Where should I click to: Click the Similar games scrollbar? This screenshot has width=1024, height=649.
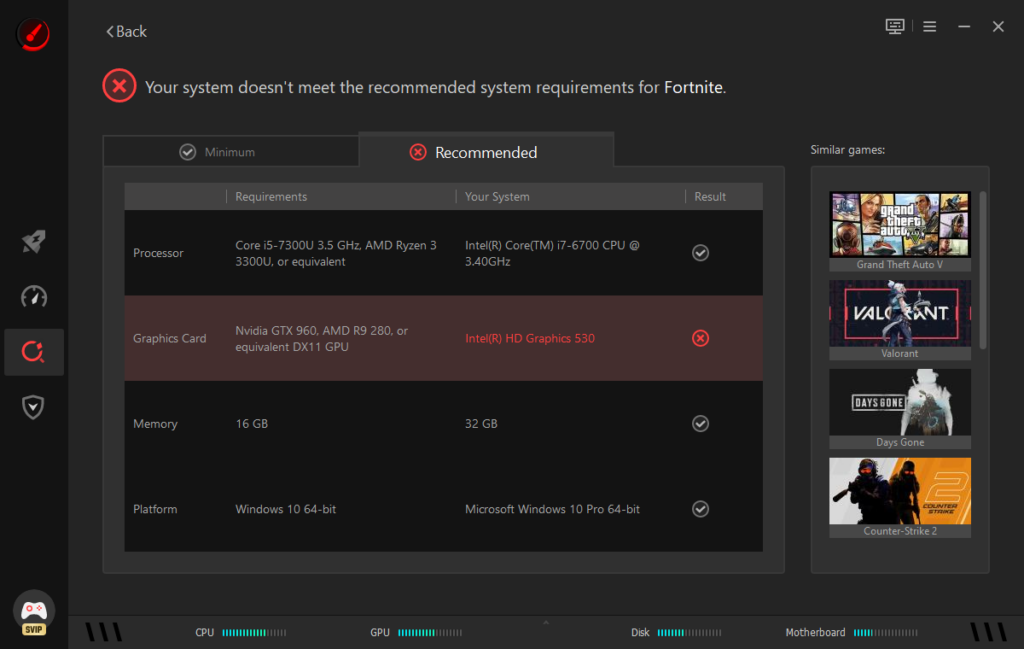[983, 270]
